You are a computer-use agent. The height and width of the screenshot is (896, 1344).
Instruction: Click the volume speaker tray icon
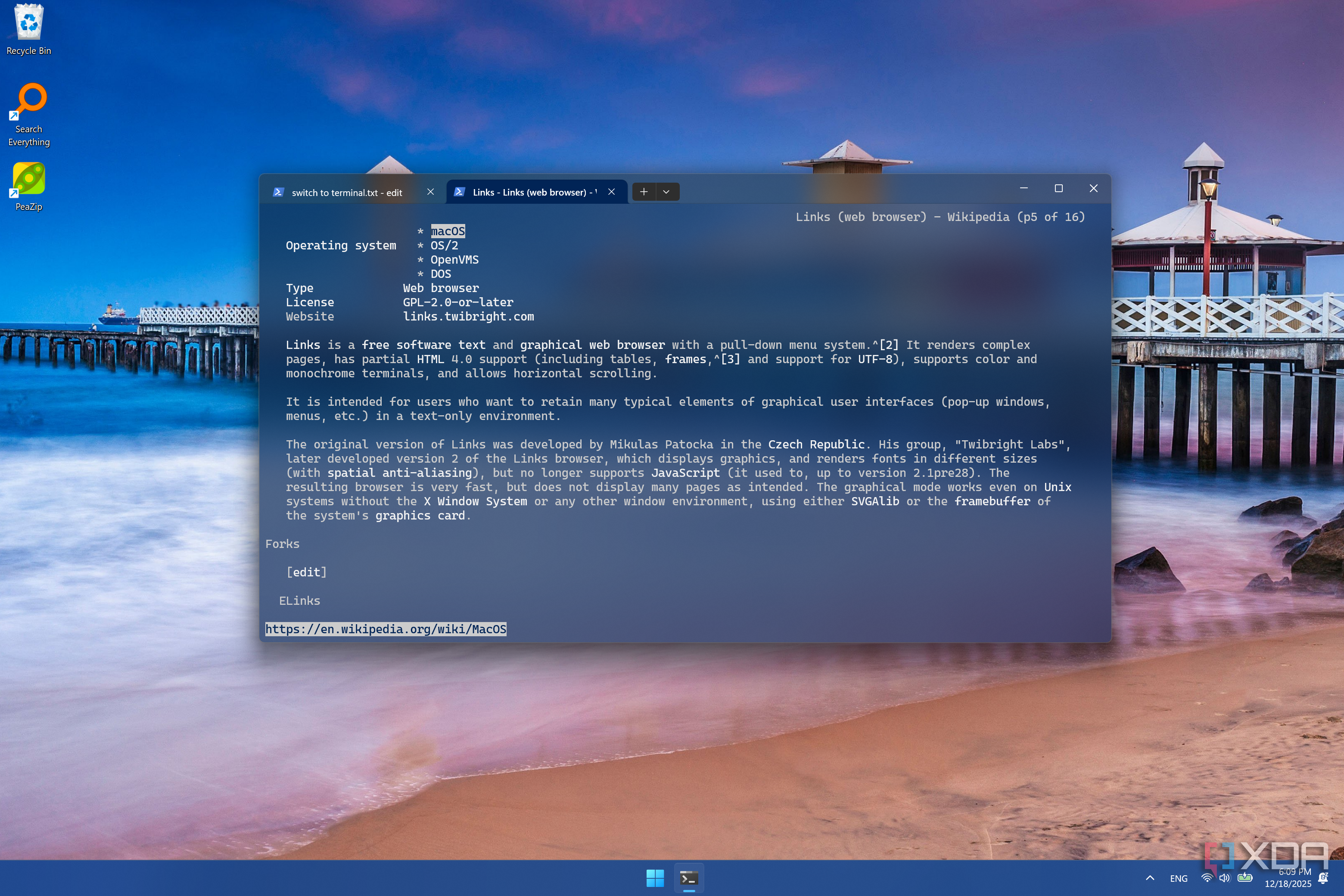click(x=1225, y=878)
